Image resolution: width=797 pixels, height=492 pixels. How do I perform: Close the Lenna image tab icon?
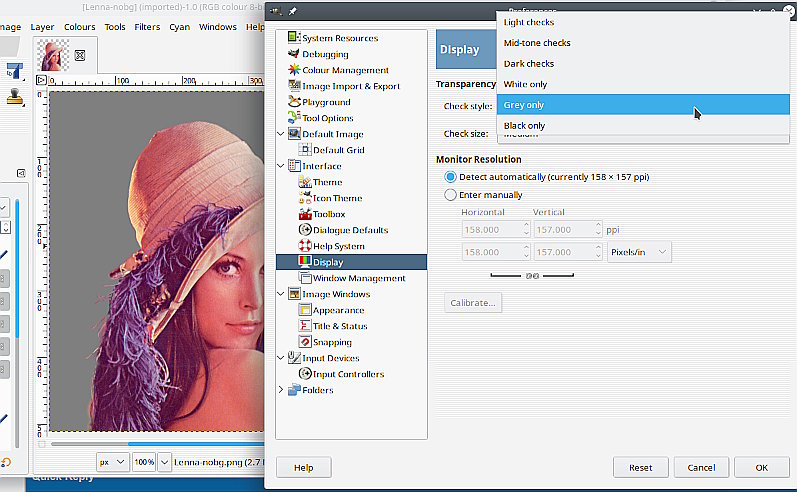point(80,55)
